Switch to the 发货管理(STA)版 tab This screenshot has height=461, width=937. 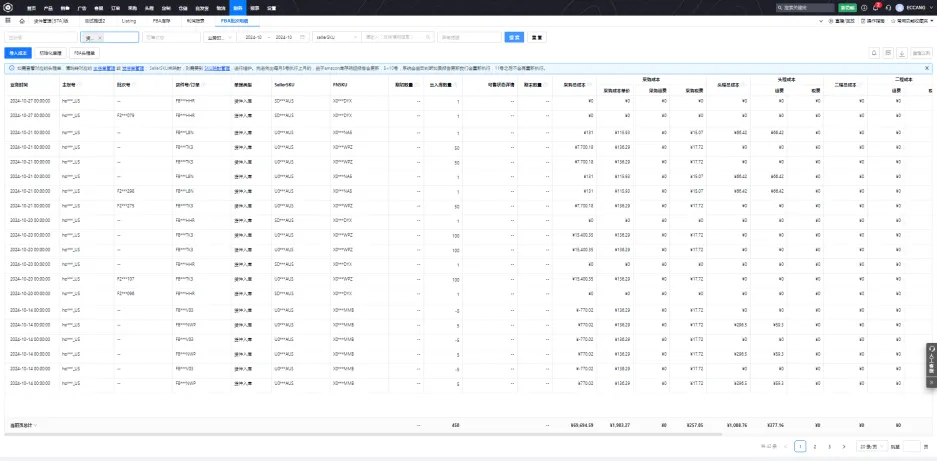coord(51,20)
